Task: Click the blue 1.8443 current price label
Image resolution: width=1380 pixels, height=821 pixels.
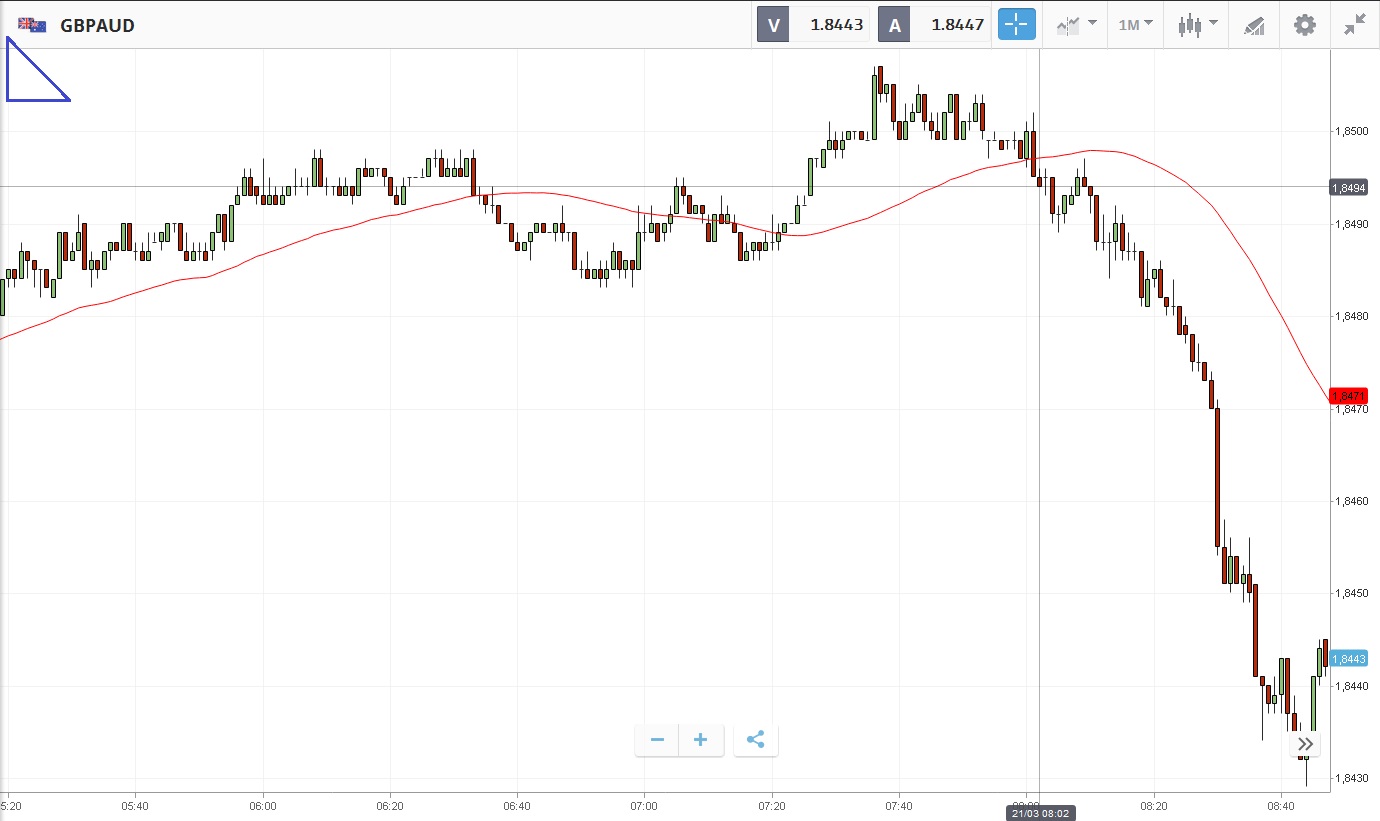Action: click(x=1348, y=658)
